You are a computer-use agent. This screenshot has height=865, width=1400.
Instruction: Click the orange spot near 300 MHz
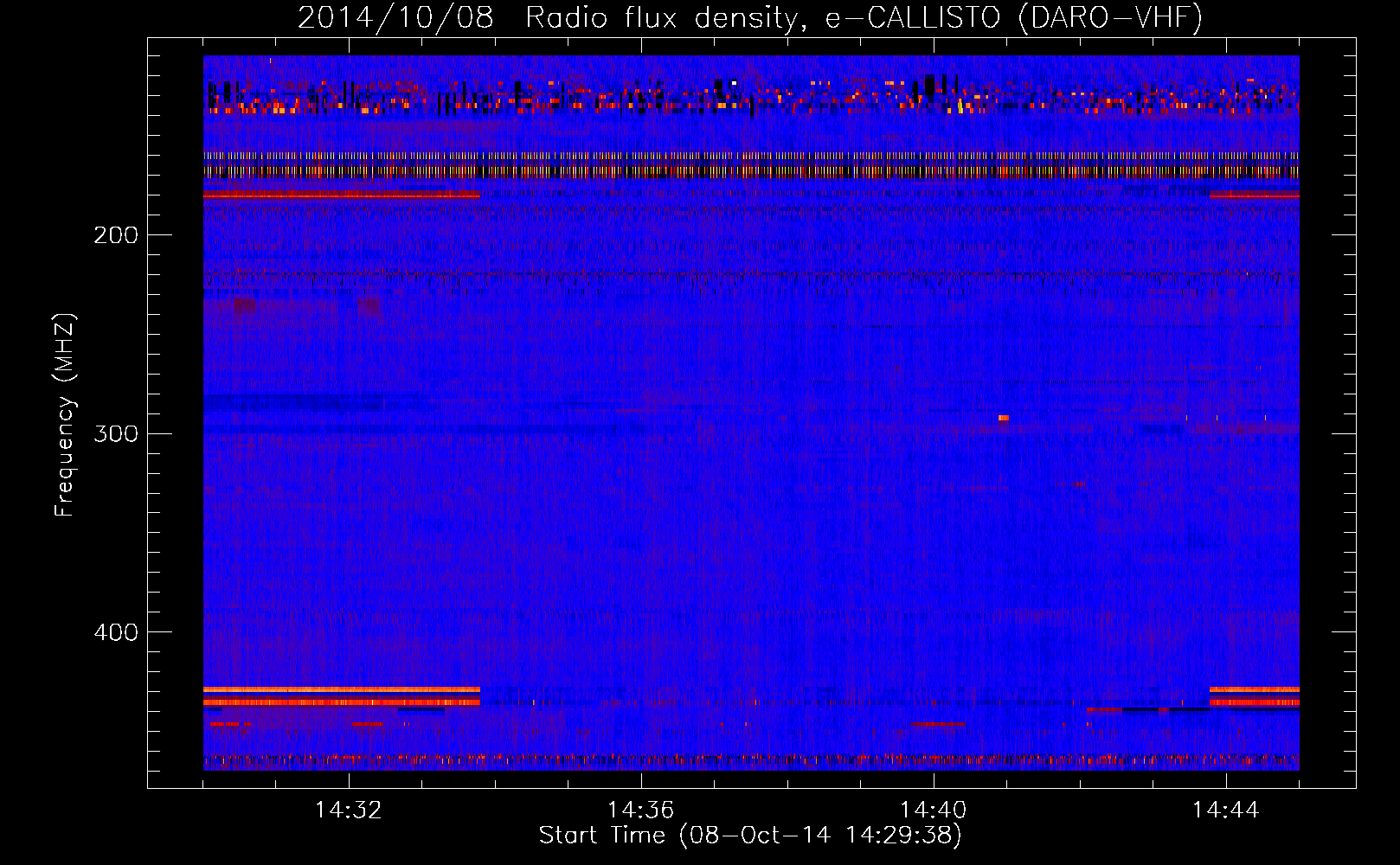click(x=1003, y=418)
